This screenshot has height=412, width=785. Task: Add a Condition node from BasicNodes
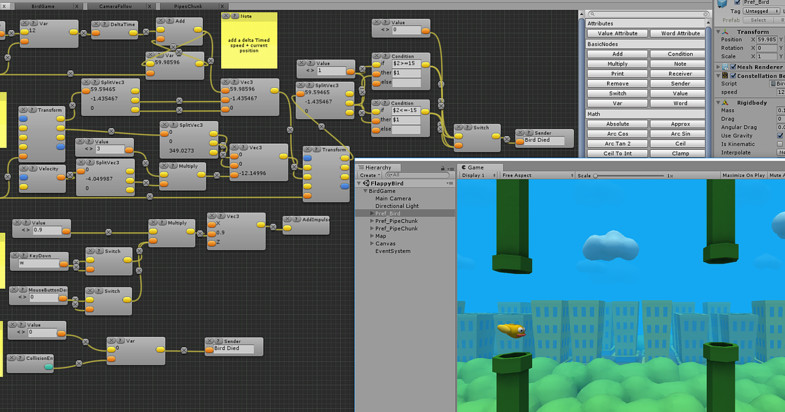(680, 54)
